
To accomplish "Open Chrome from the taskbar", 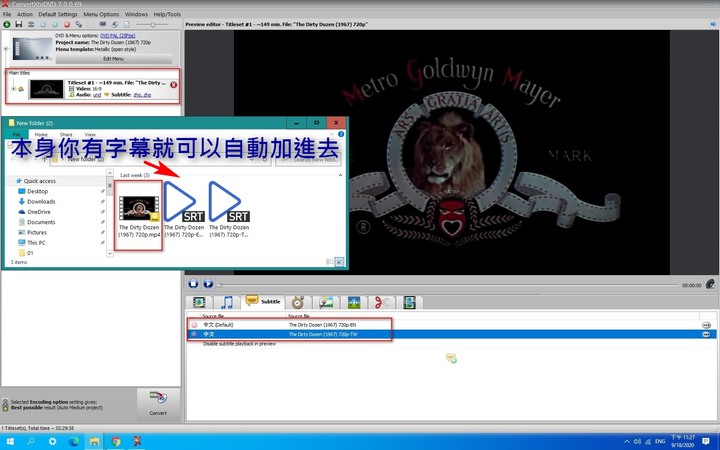I will coord(116,441).
